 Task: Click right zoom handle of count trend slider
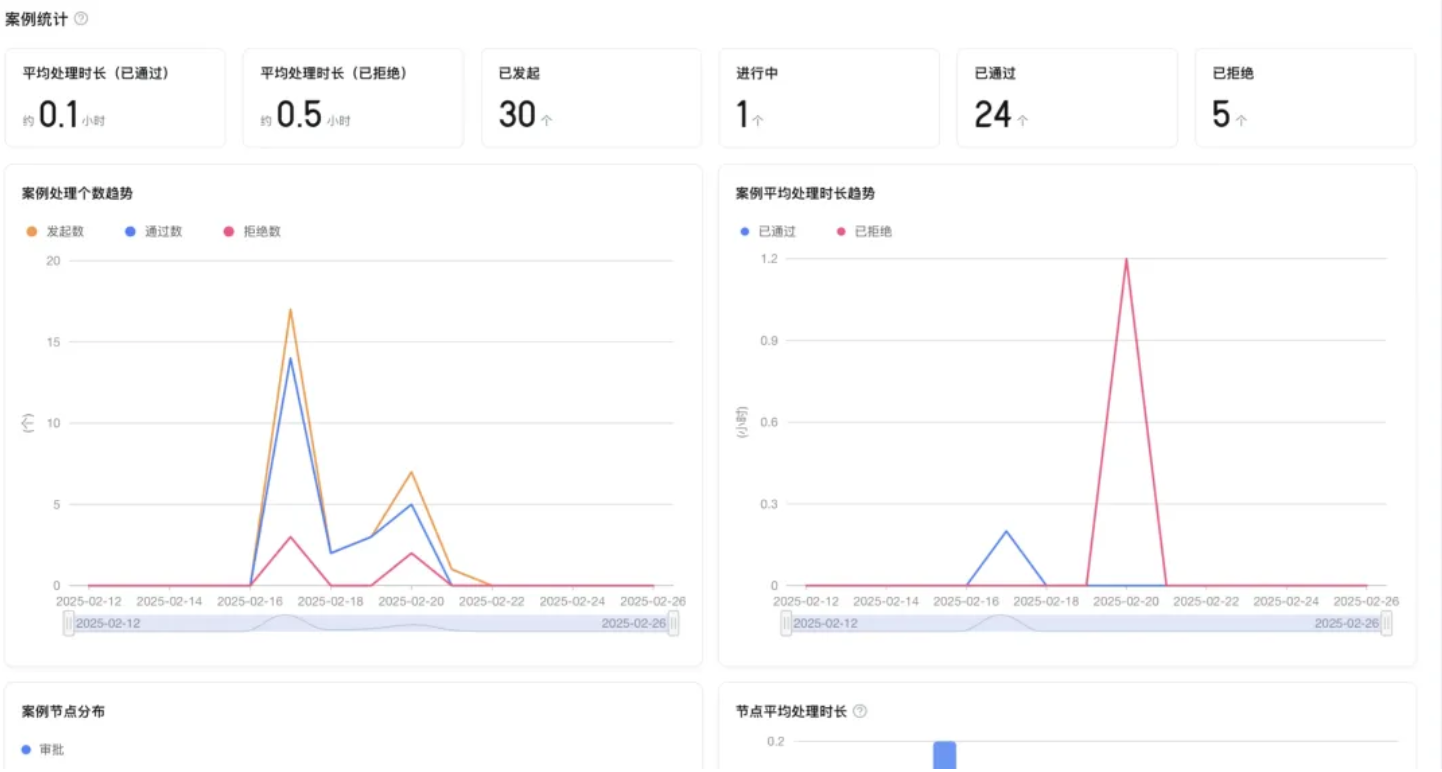(674, 623)
